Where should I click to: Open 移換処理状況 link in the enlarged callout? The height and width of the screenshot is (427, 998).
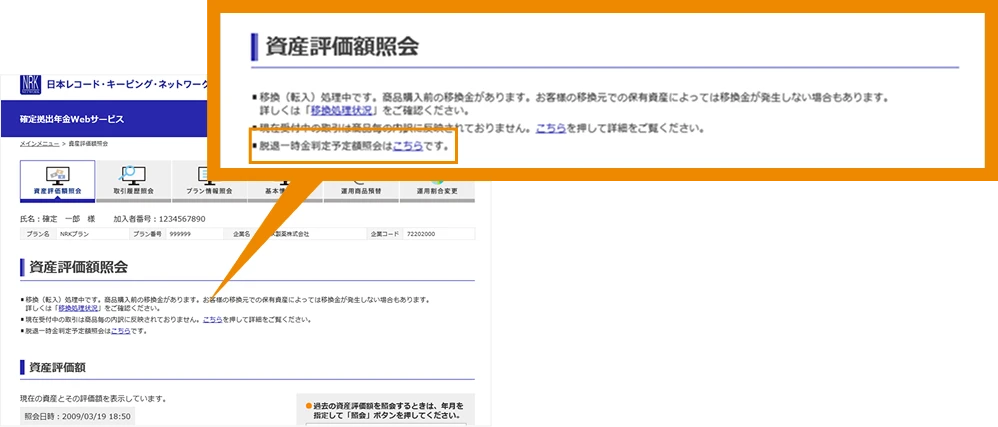tap(341, 110)
